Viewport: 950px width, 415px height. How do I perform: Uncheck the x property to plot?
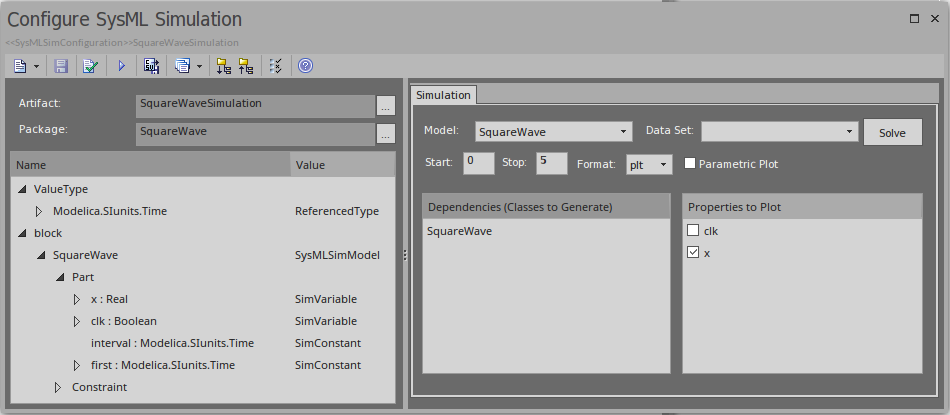(694, 254)
